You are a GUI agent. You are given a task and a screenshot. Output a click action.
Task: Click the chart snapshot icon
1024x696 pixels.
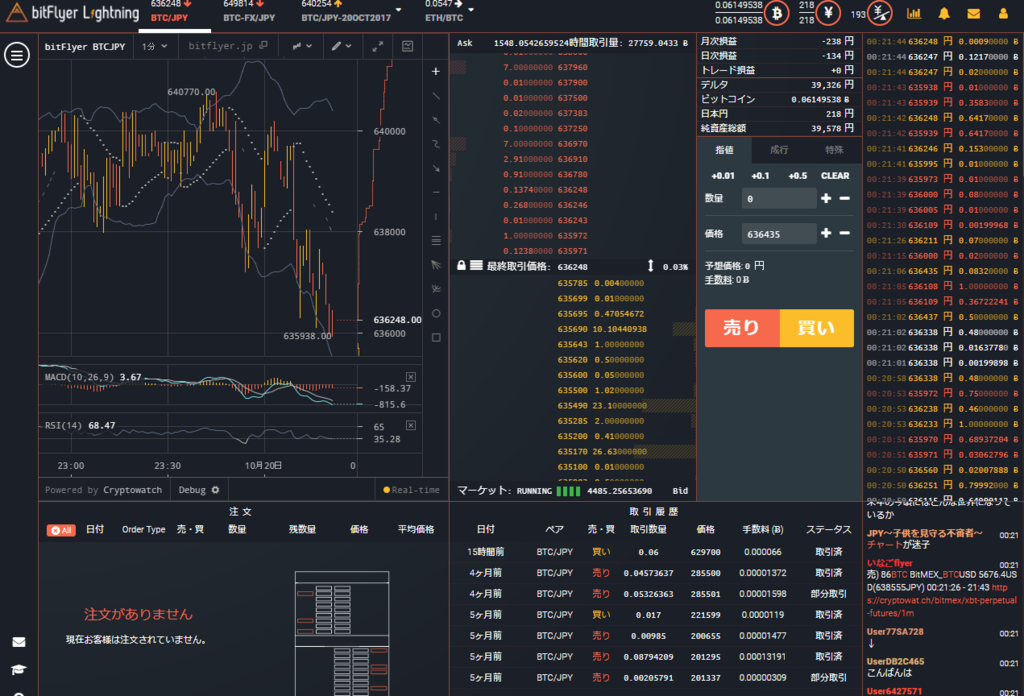pyautogui.click(x=408, y=46)
